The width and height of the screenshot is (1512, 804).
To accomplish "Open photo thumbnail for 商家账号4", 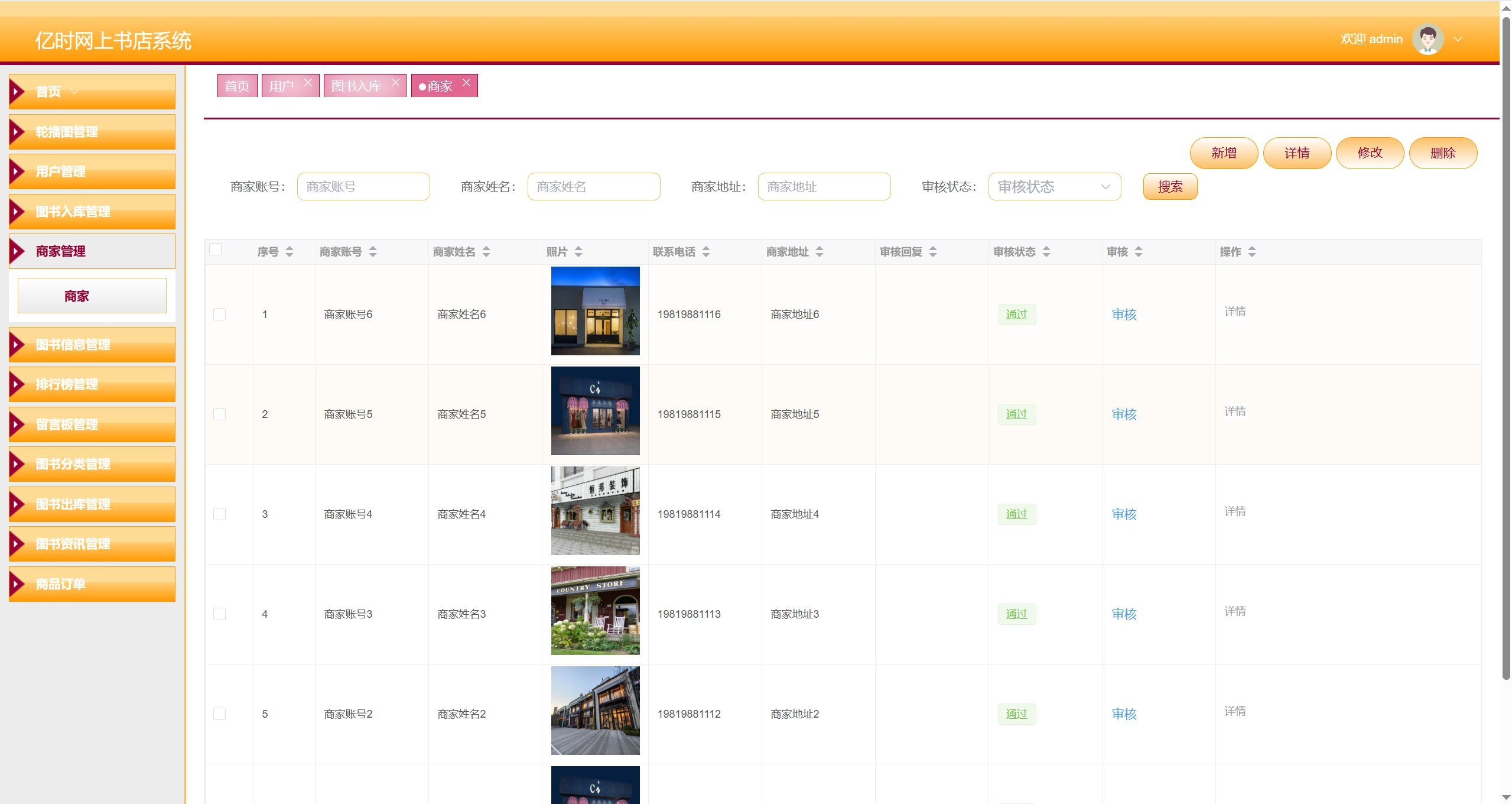I will coord(596,511).
